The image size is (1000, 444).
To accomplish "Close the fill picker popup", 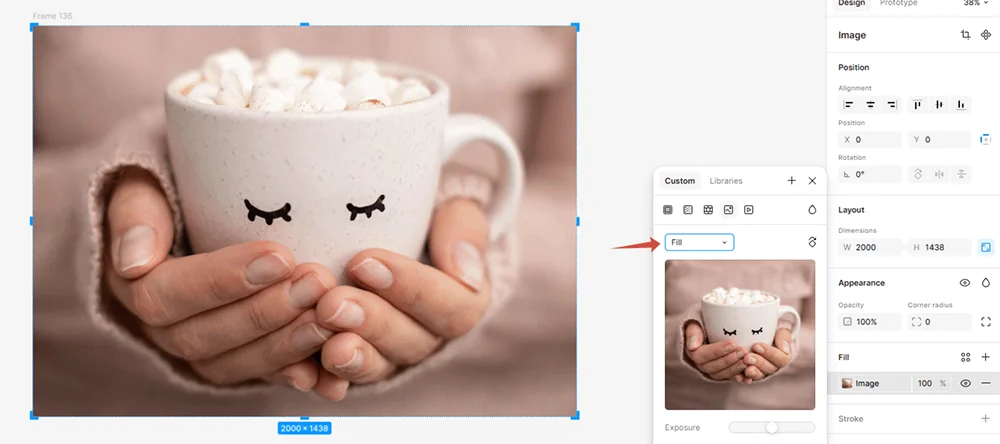I will (812, 181).
